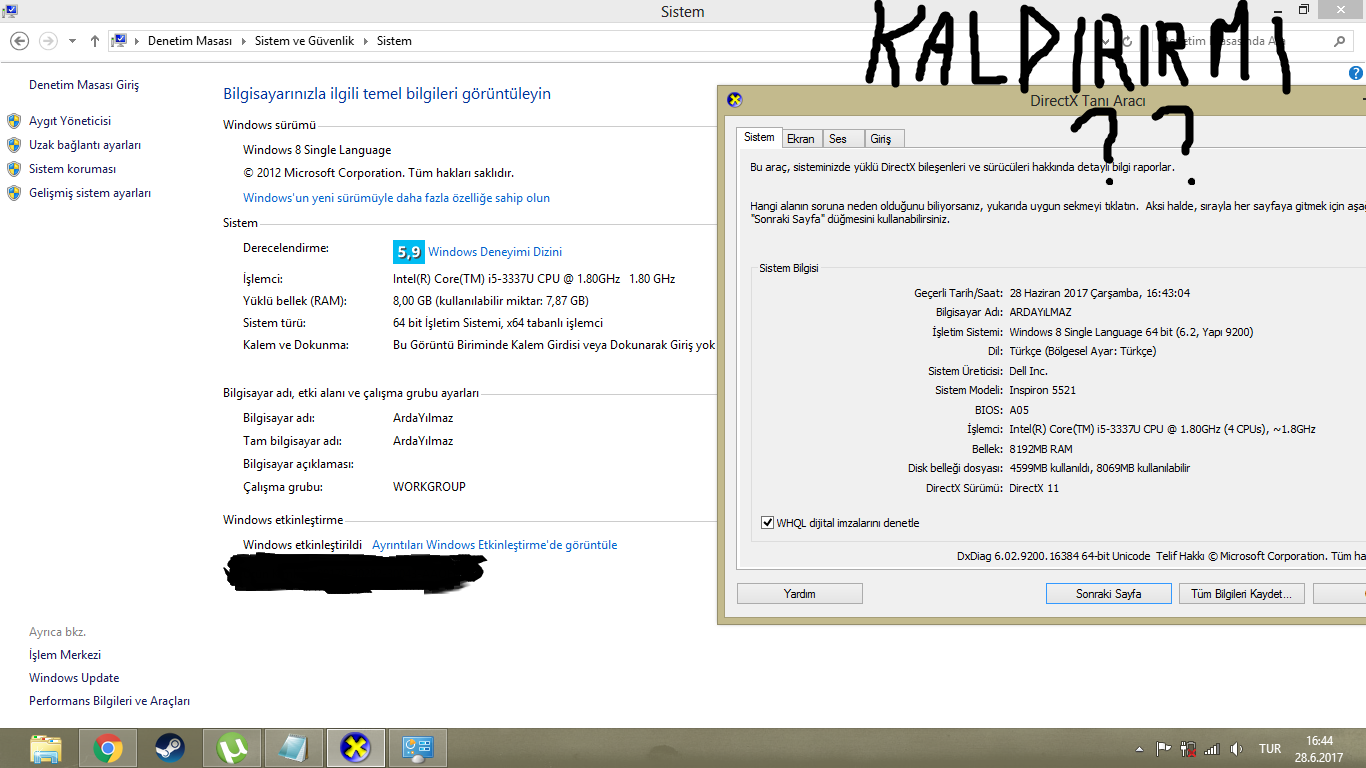Launch Google Chrome from the taskbar
1366x768 pixels.
[x=108, y=748]
